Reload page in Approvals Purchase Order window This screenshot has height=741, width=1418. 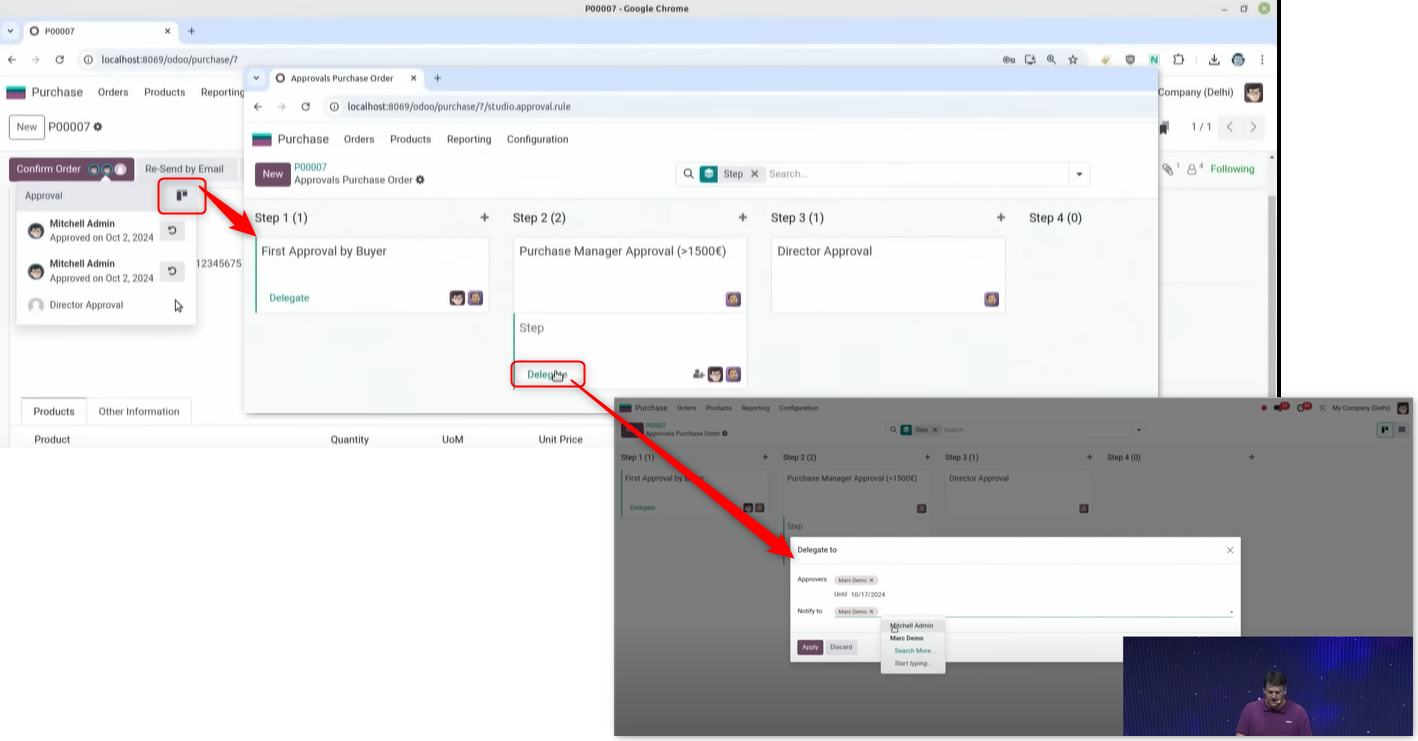click(306, 106)
